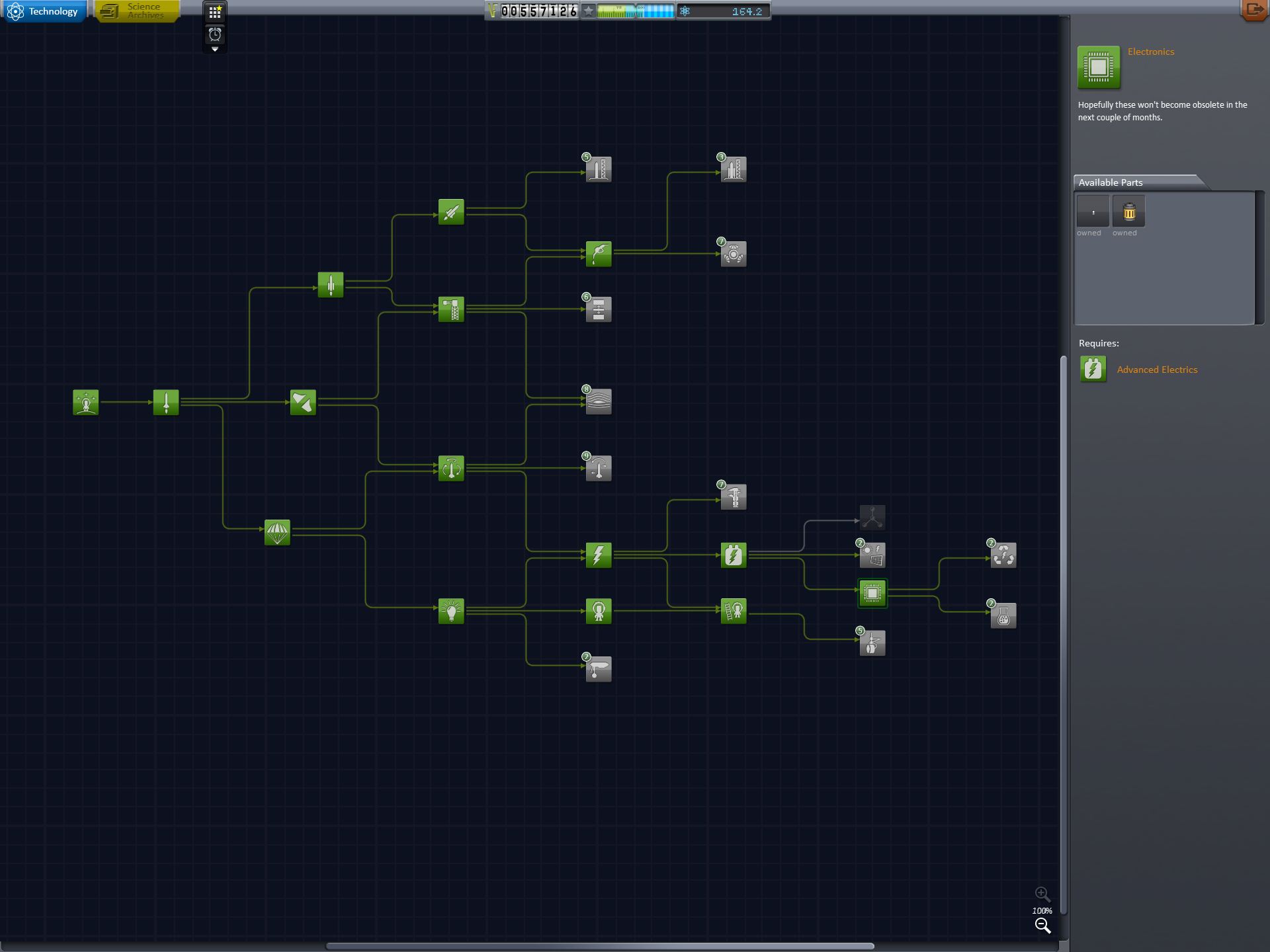This screenshot has width=1270, height=952.
Task: Click the tech tree vertical scrollbar
Action: click(1064, 636)
